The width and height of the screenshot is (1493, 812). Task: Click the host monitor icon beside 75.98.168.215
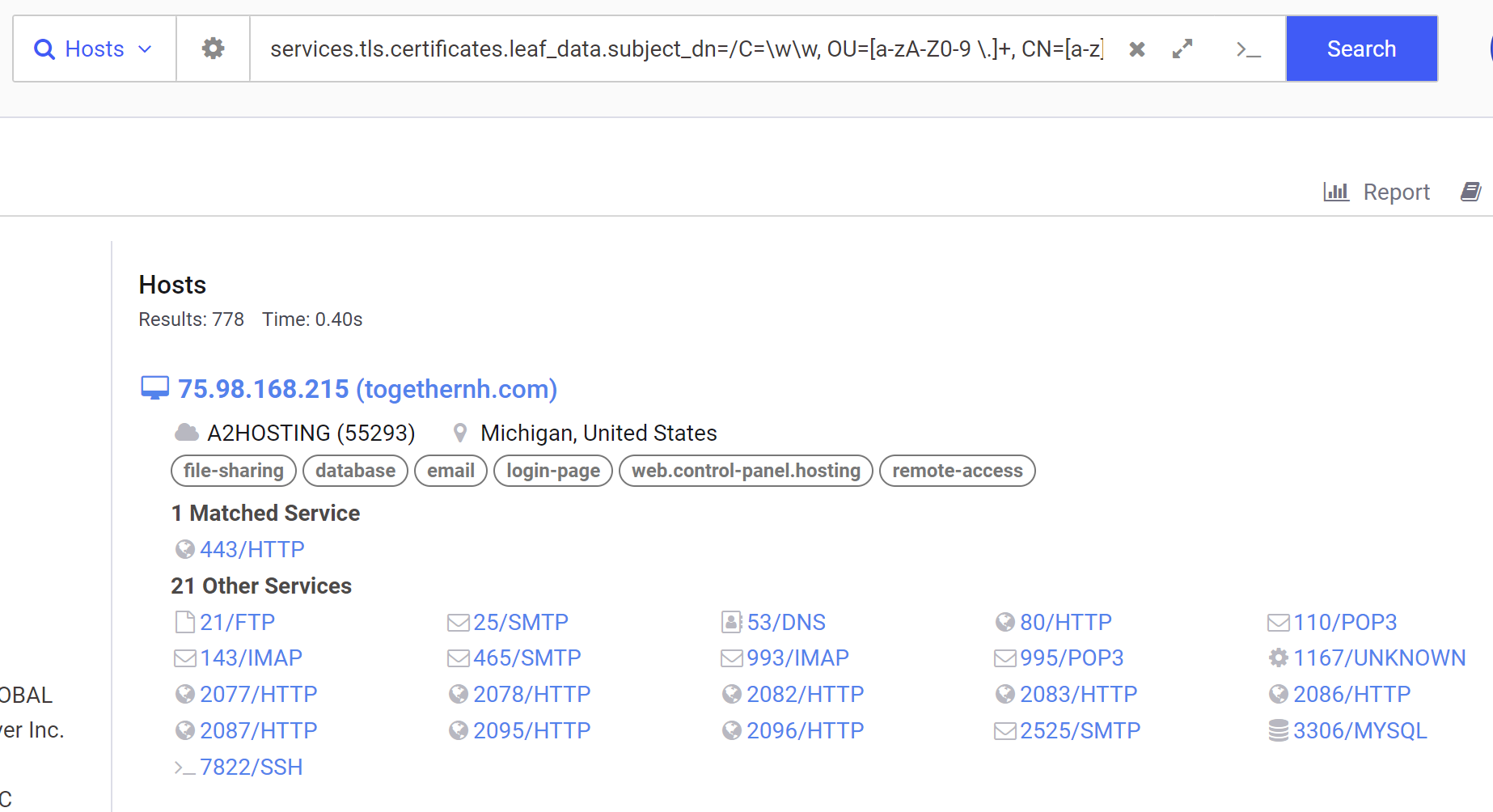tap(154, 388)
